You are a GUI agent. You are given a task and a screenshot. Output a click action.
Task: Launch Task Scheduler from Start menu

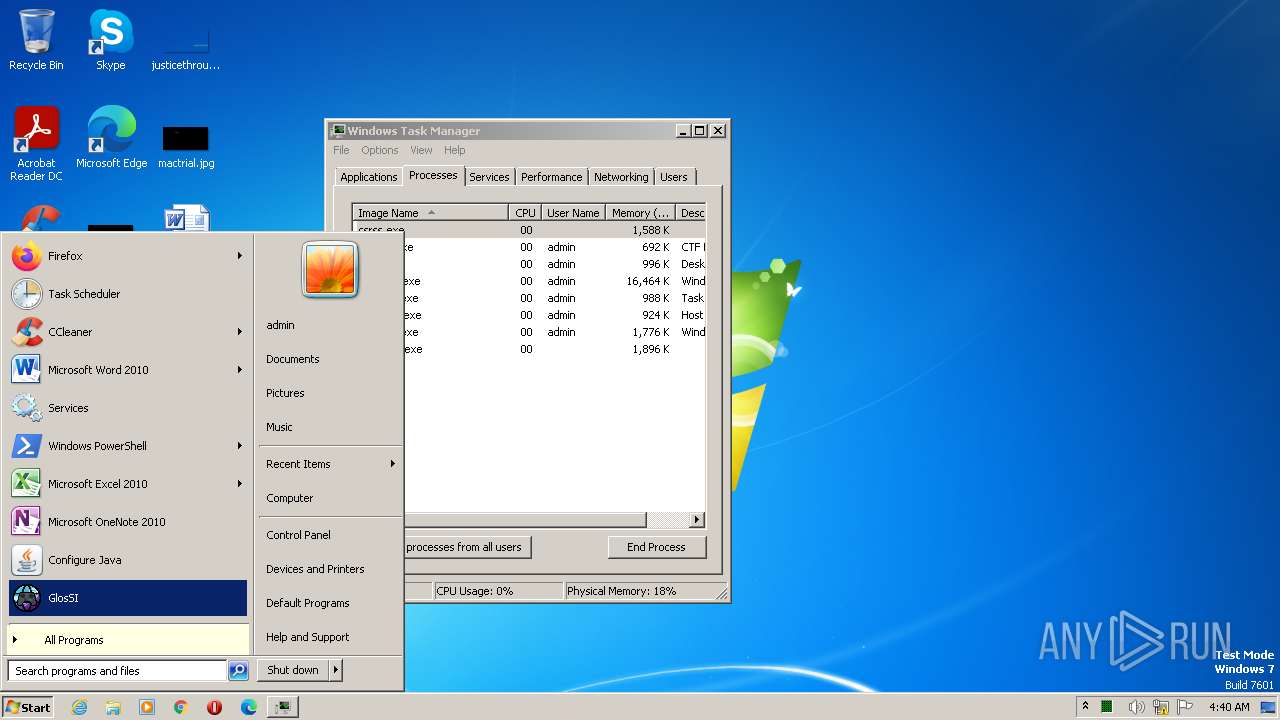128,294
